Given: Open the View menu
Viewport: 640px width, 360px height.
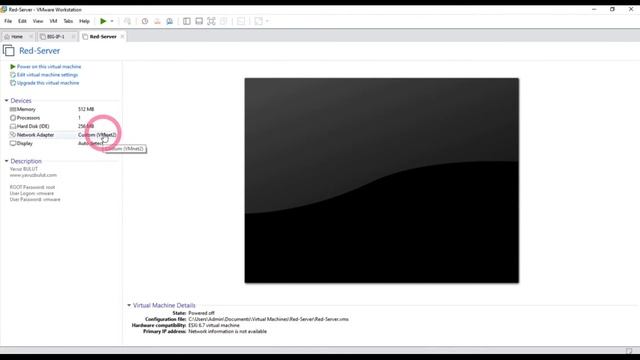Looking at the screenshot, I should 38,21.
